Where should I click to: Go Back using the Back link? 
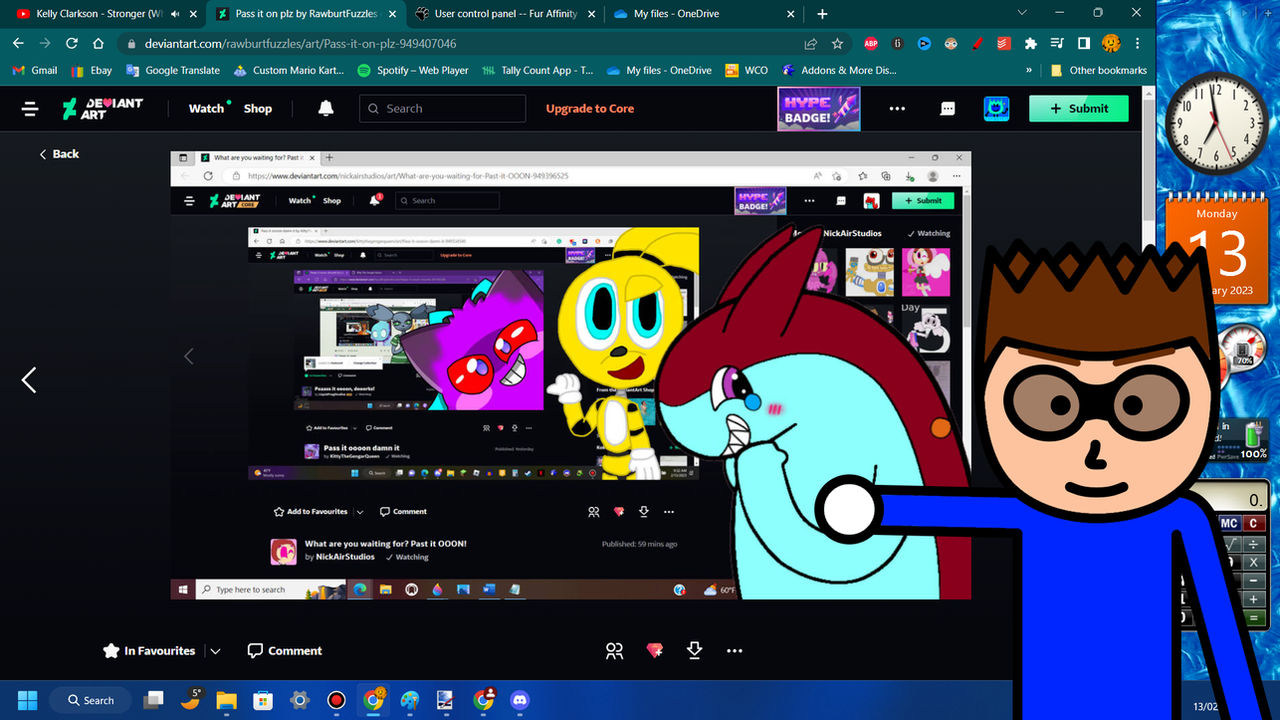click(59, 154)
